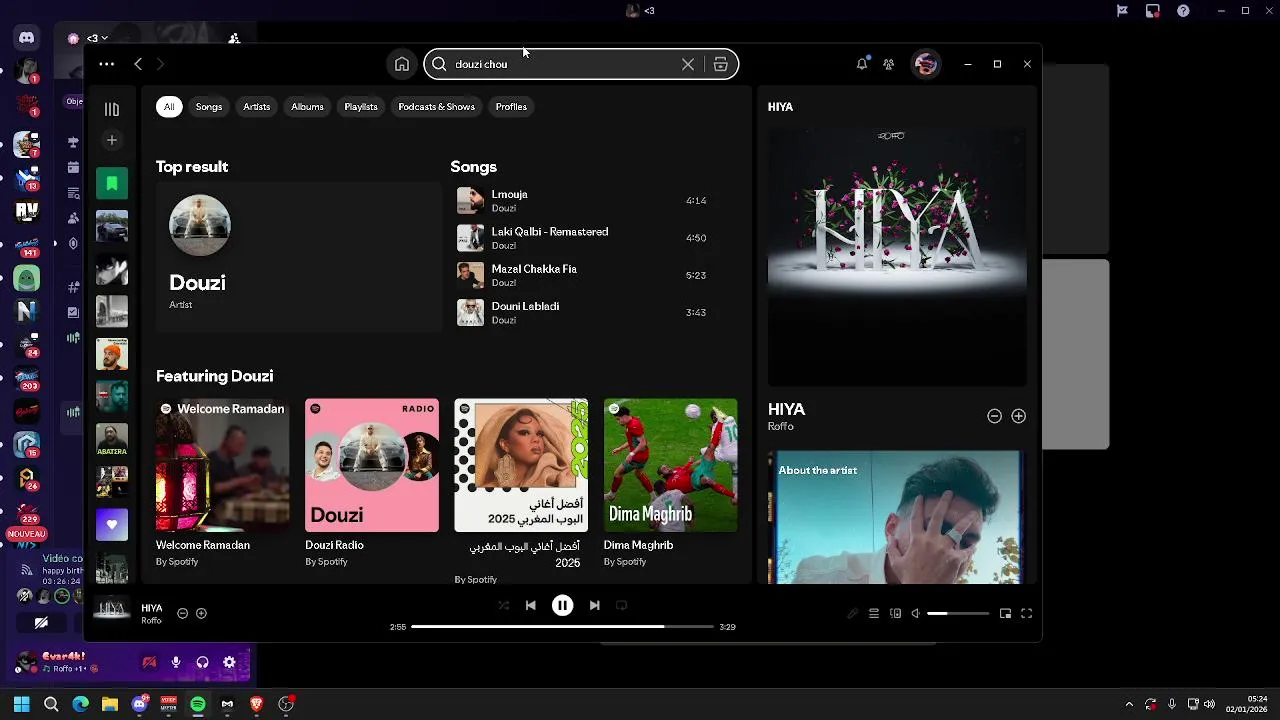The image size is (1280, 720).
Task: Switch to the Artists filter
Action: (x=257, y=107)
